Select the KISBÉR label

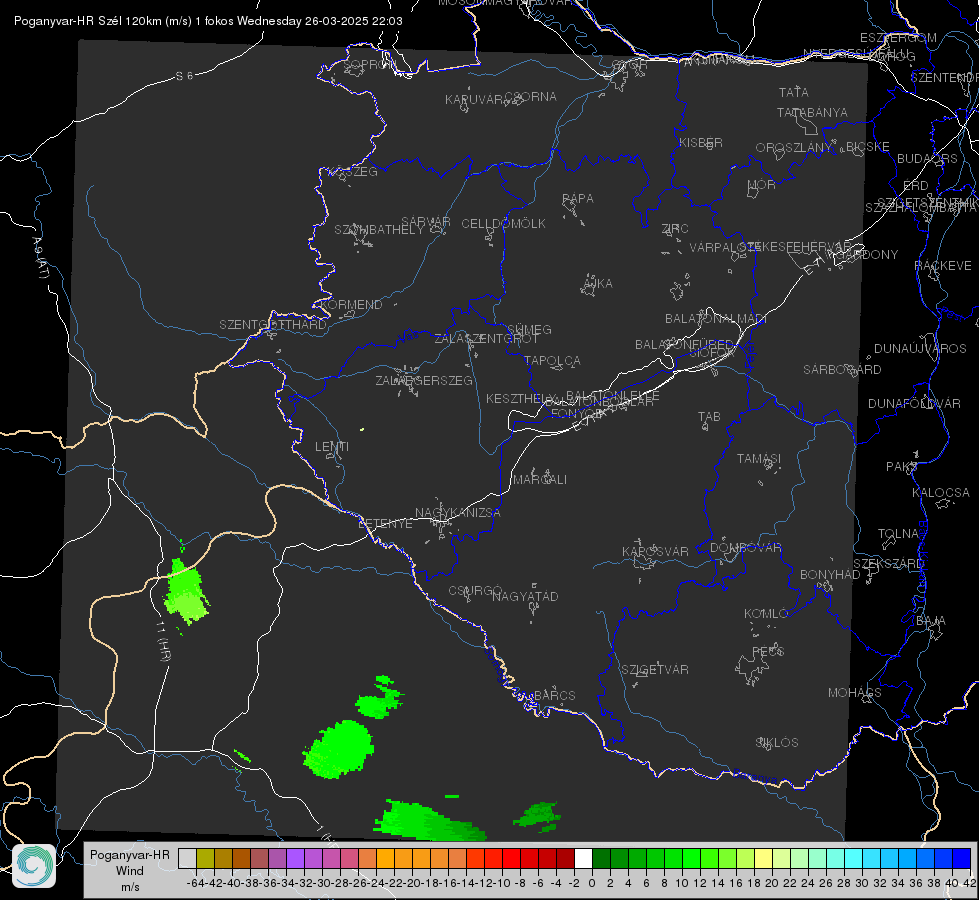click(x=701, y=142)
